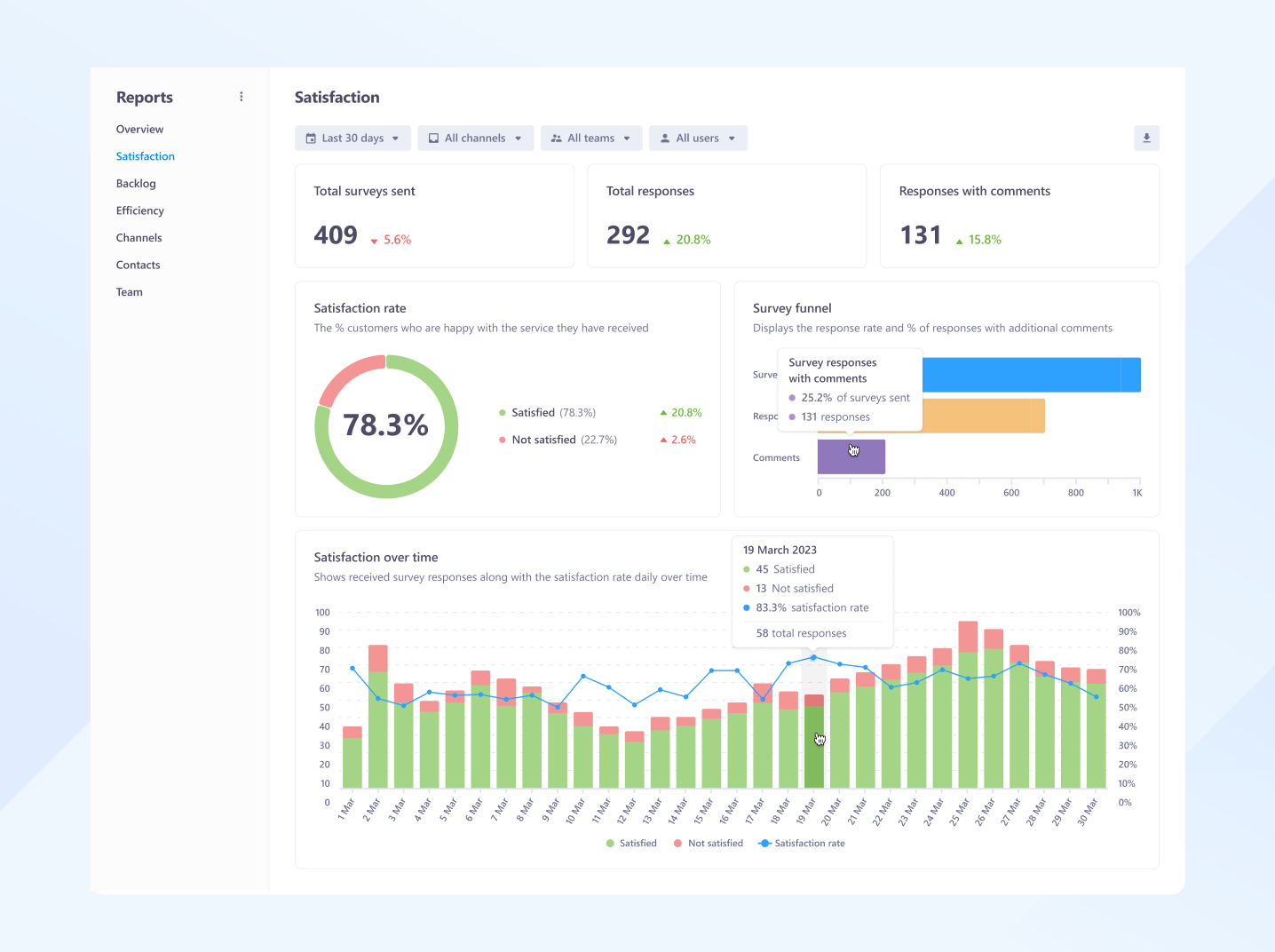Expand the All users dropdown arrow

[x=732, y=139]
